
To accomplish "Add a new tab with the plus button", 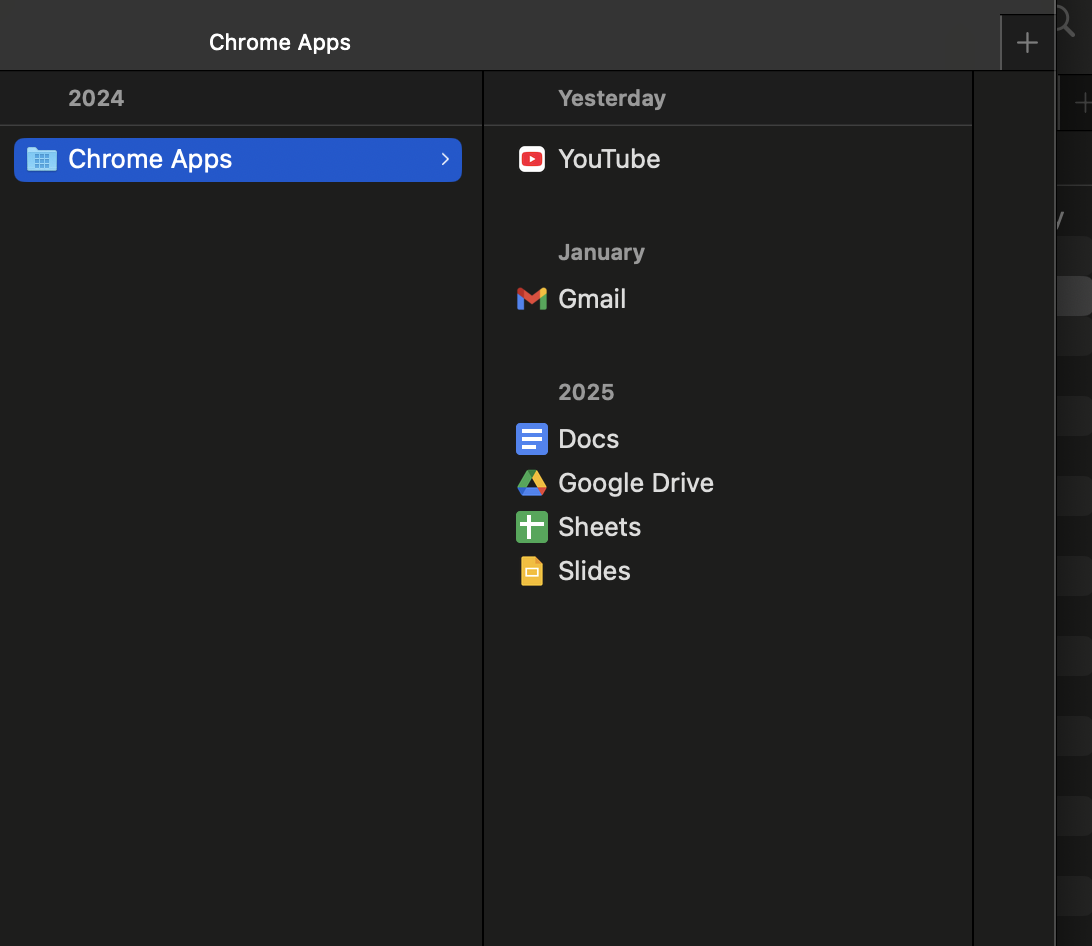I will coord(1027,43).
